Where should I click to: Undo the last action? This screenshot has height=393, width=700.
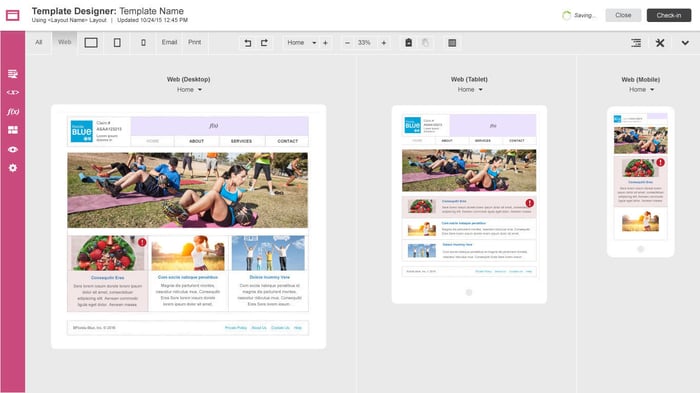click(248, 43)
